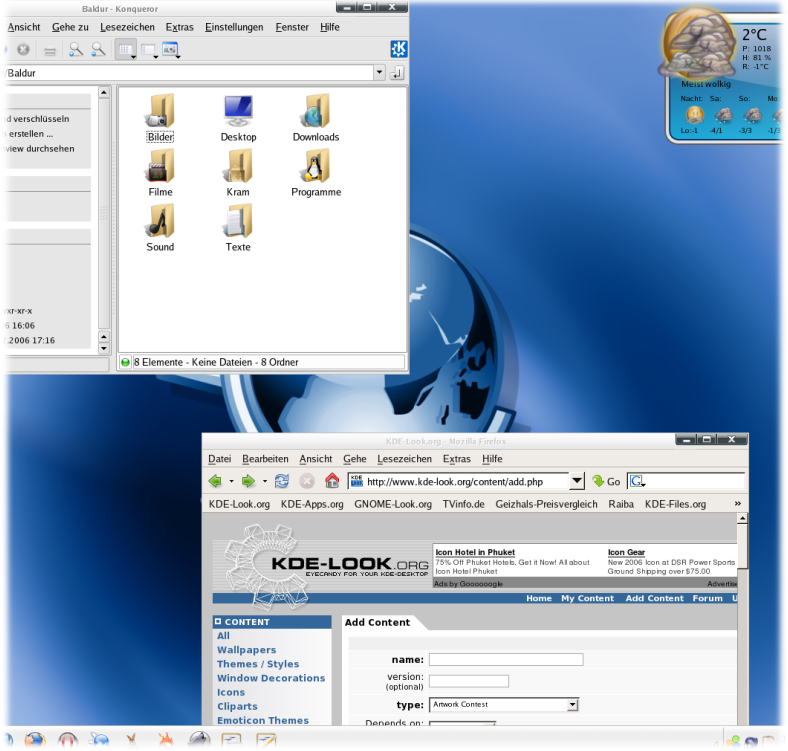Click the Konqueror stop loading icon
The width and height of the screenshot is (788, 751).
tap(23, 49)
